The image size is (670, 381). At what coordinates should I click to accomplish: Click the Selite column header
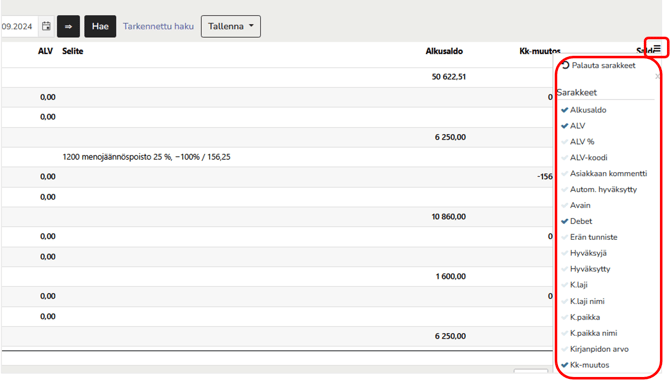click(73, 51)
